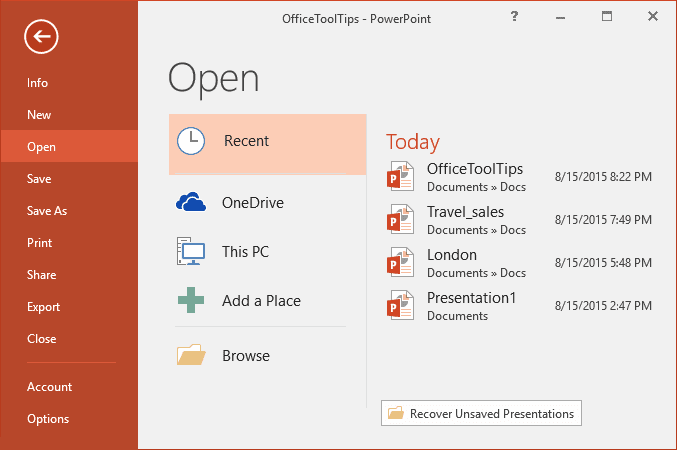Select the Recent location label
Screen dimensions: 677x450
pos(246,141)
